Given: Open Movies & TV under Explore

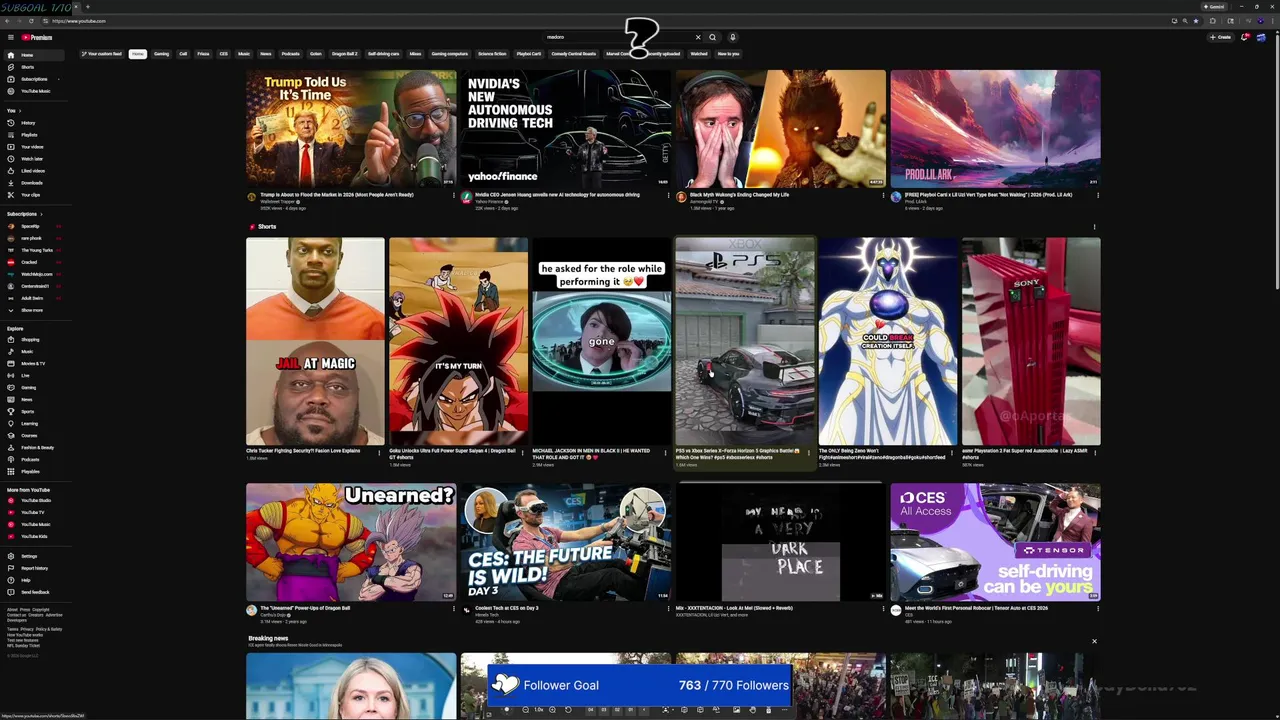Looking at the screenshot, I should click(33, 364).
